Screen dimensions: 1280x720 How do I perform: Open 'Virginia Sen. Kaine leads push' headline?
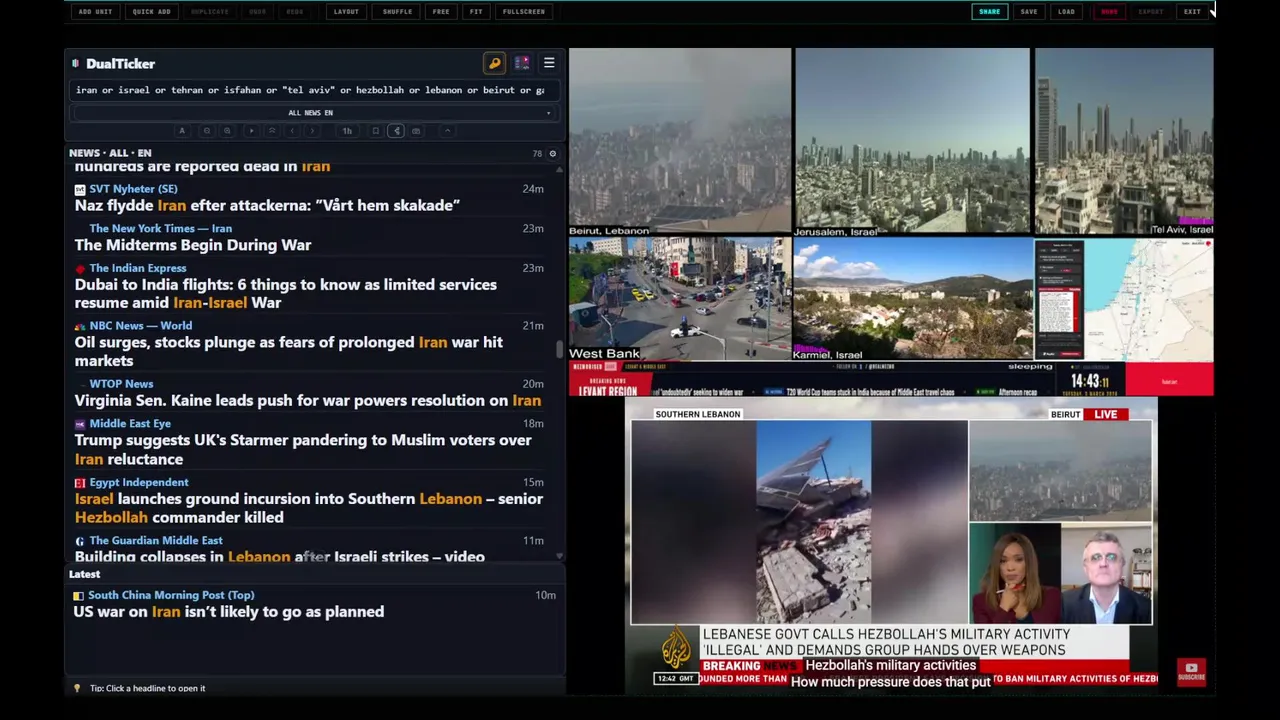pyautogui.click(x=307, y=400)
